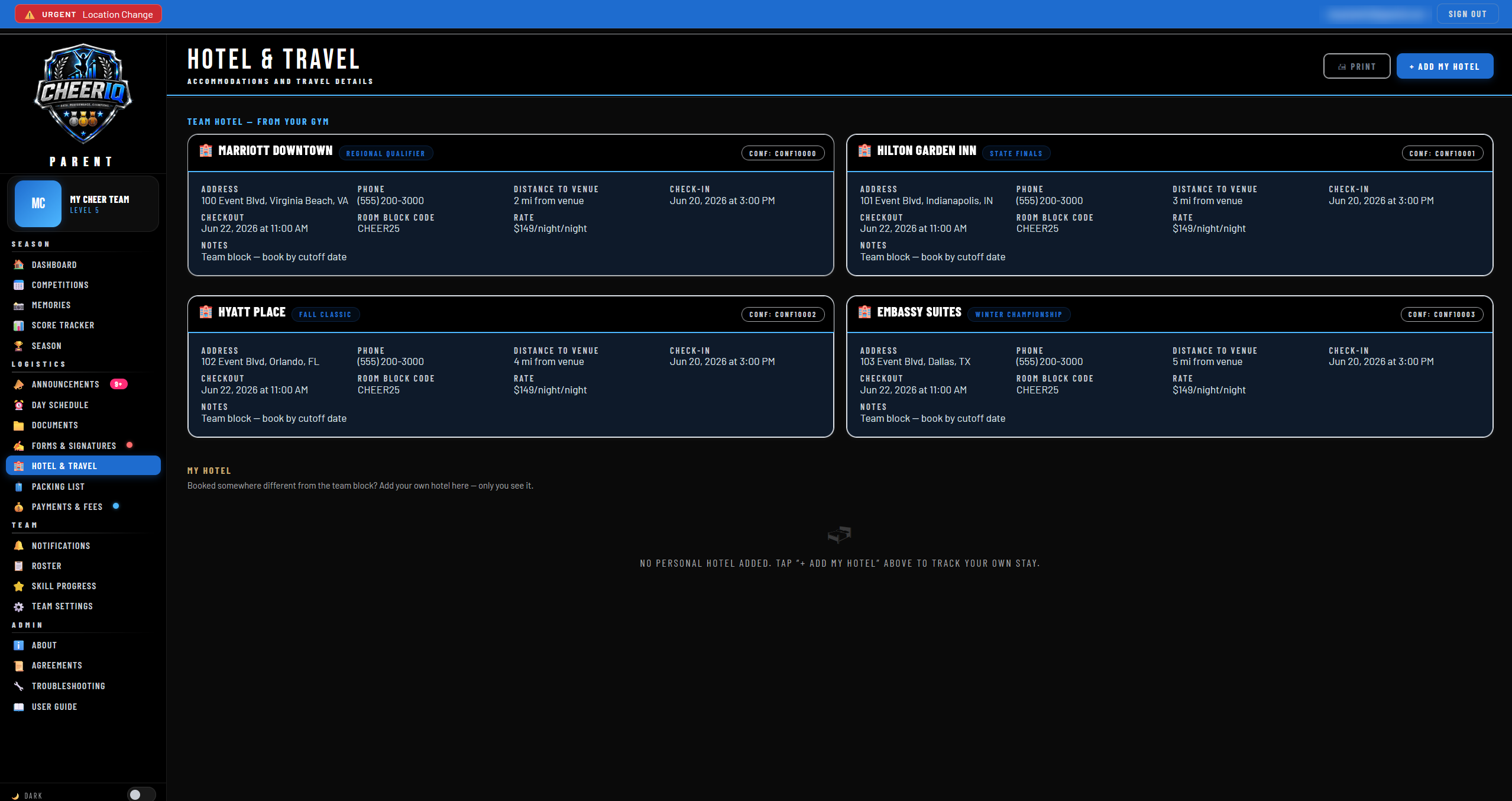Open Announcements in the sidebar
Screen dimensions: 1512x801
(x=83, y=385)
